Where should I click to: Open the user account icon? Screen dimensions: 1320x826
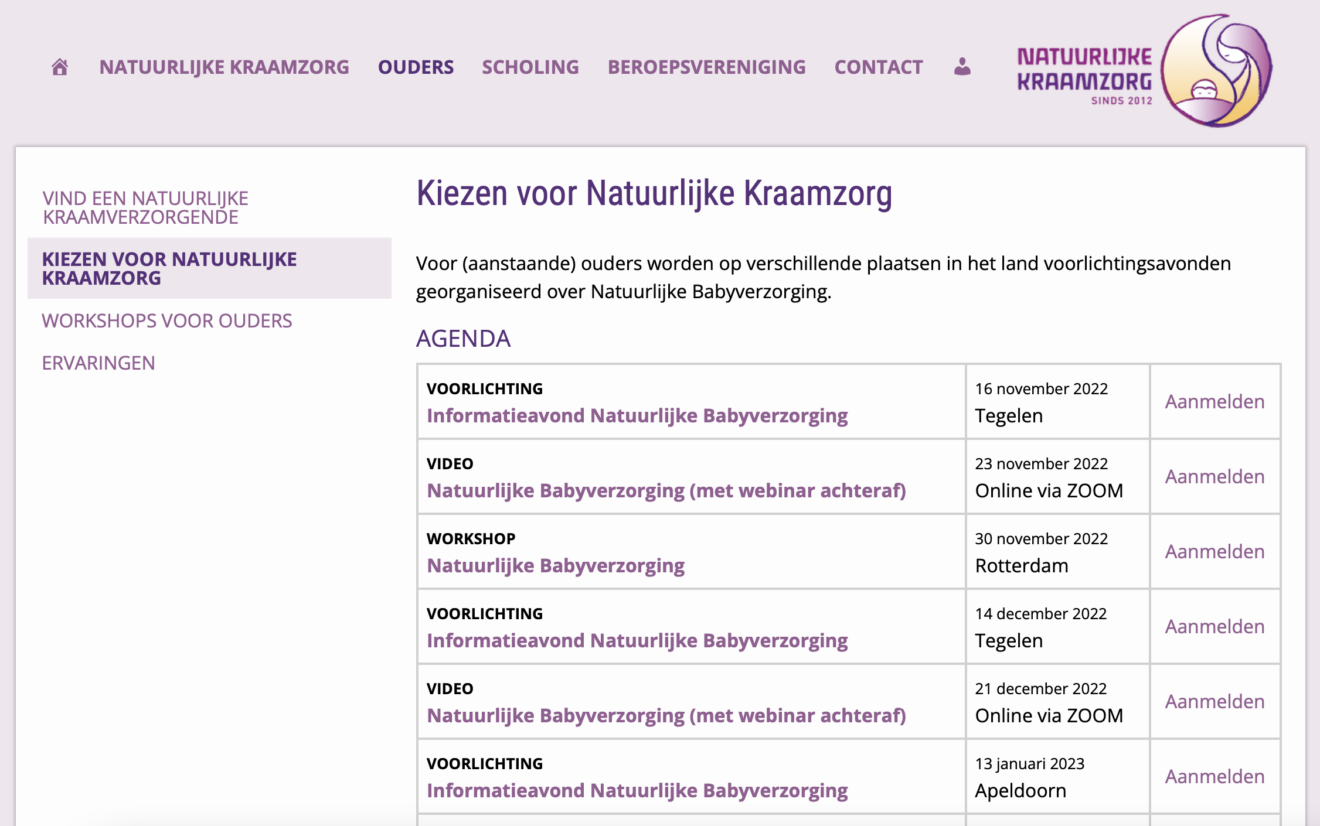pyautogui.click(x=962, y=67)
